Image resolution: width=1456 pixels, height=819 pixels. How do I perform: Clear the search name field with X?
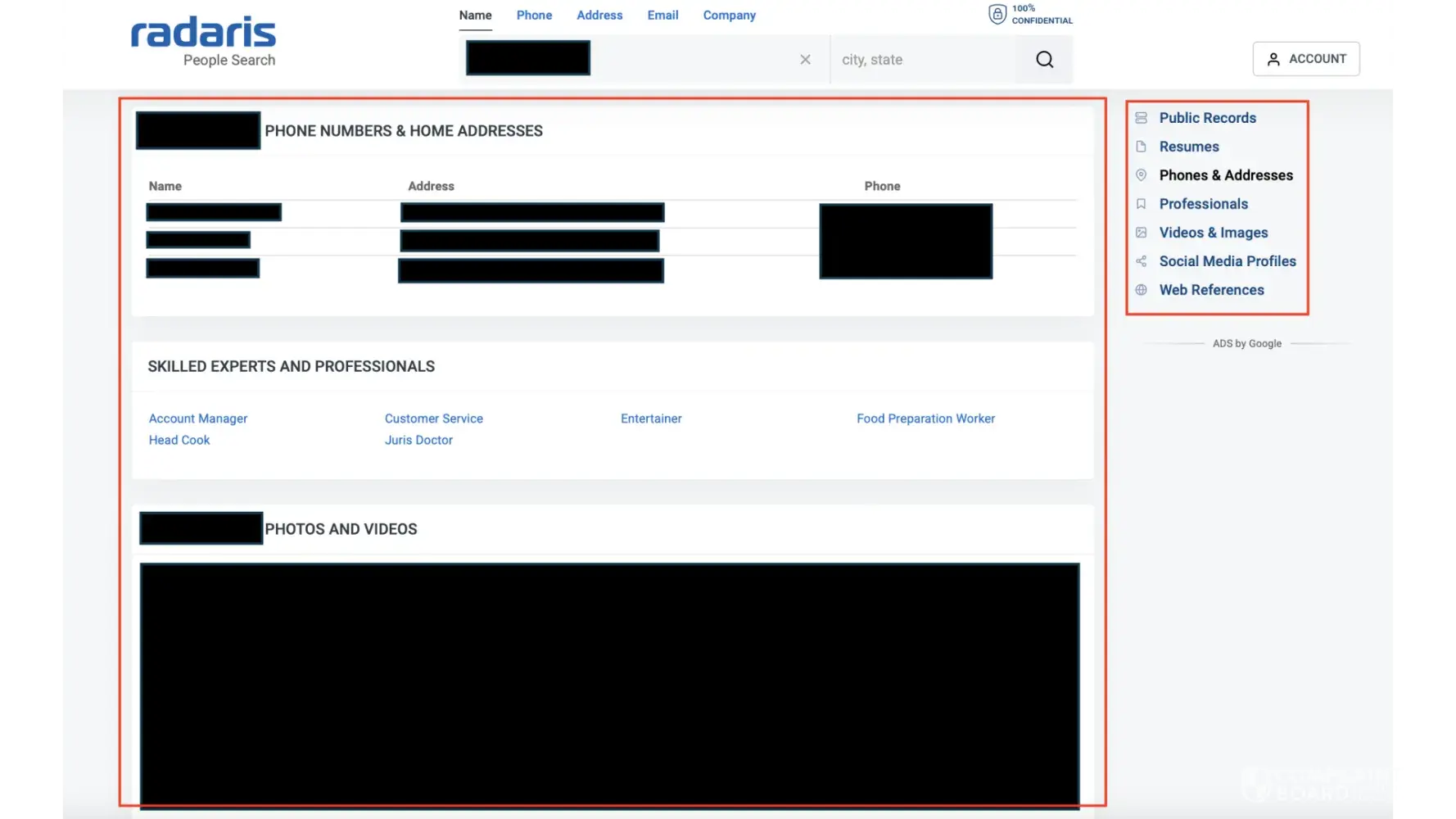[x=805, y=60]
